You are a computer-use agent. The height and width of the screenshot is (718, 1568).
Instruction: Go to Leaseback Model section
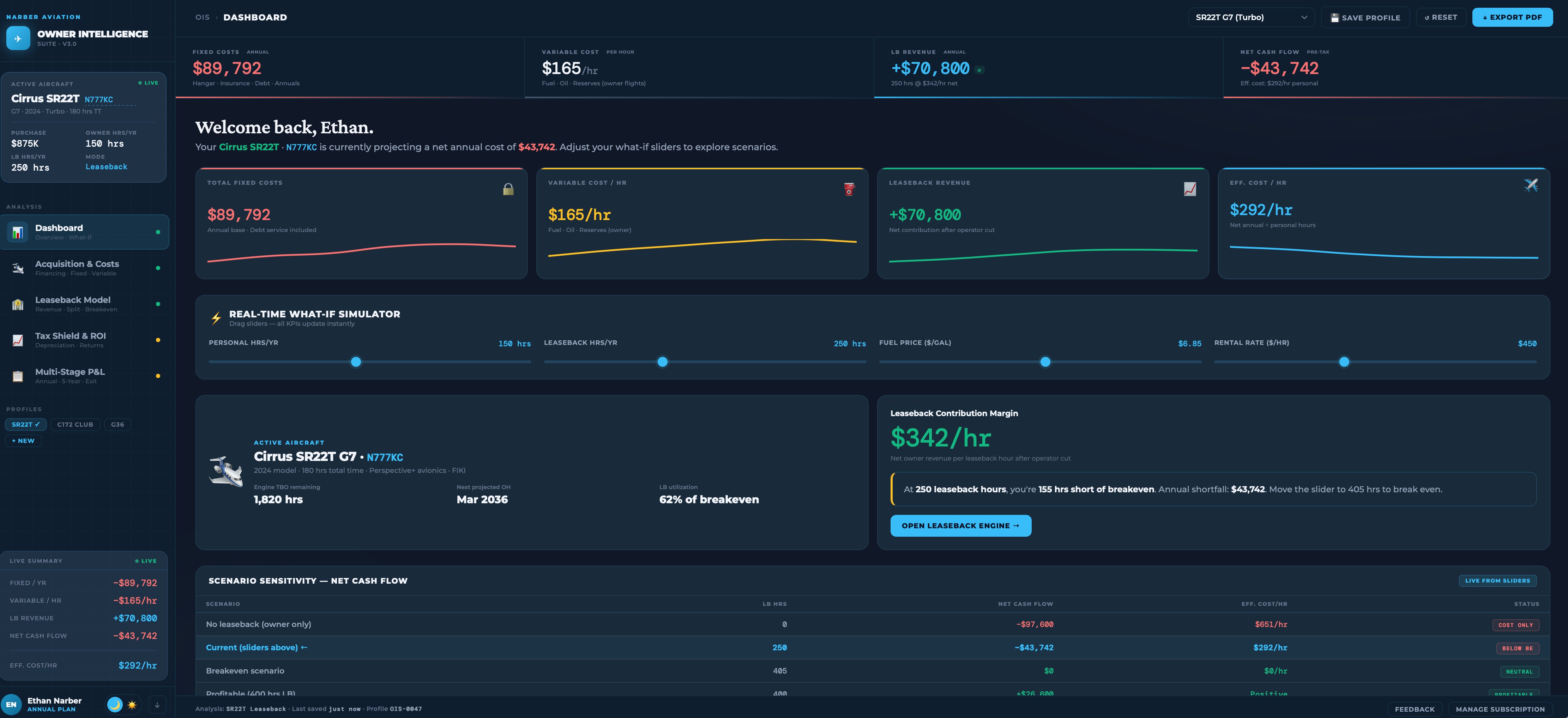click(x=85, y=304)
